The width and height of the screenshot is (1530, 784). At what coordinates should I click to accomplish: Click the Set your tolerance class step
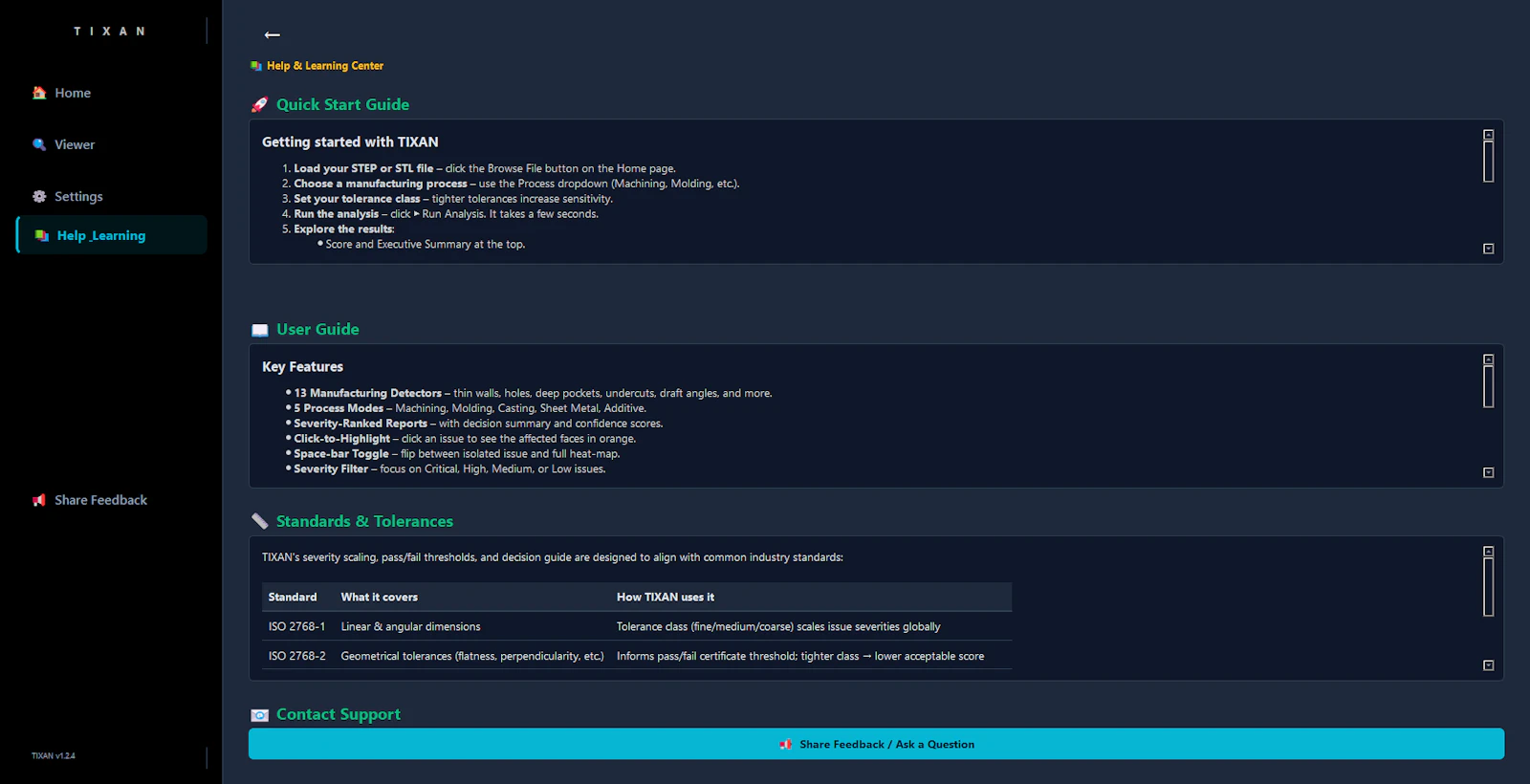(453, 199)
